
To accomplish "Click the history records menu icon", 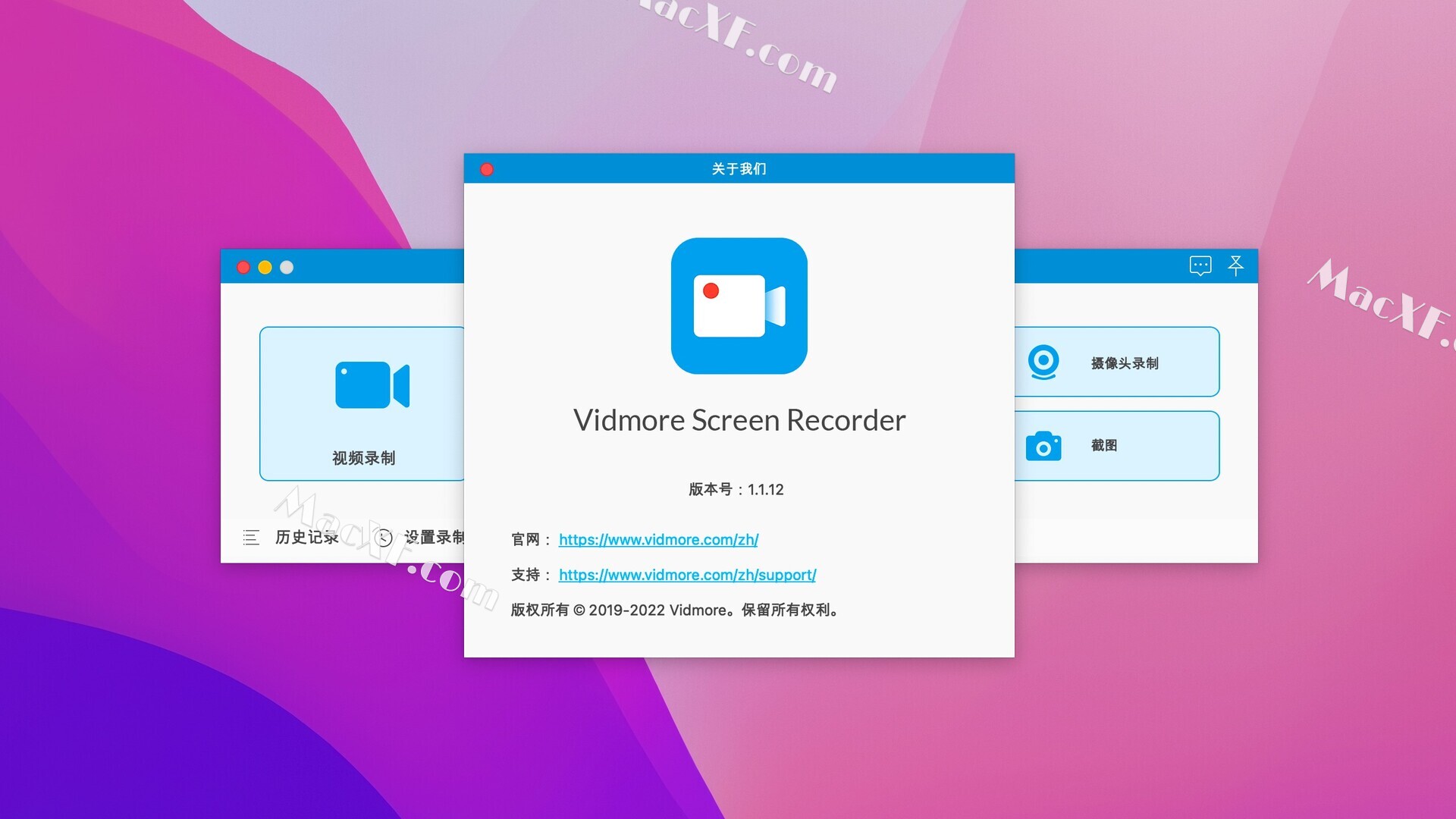I will pyautogui.click(x=251, y=538).
